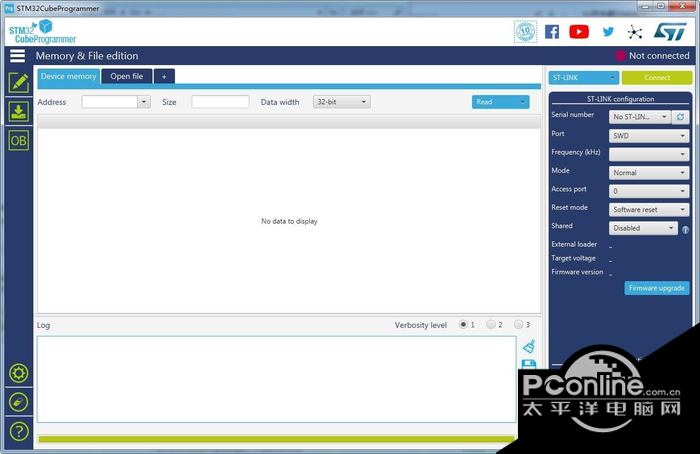Set verbosity level to 3
700x454 pixels.
coord(518,325)
